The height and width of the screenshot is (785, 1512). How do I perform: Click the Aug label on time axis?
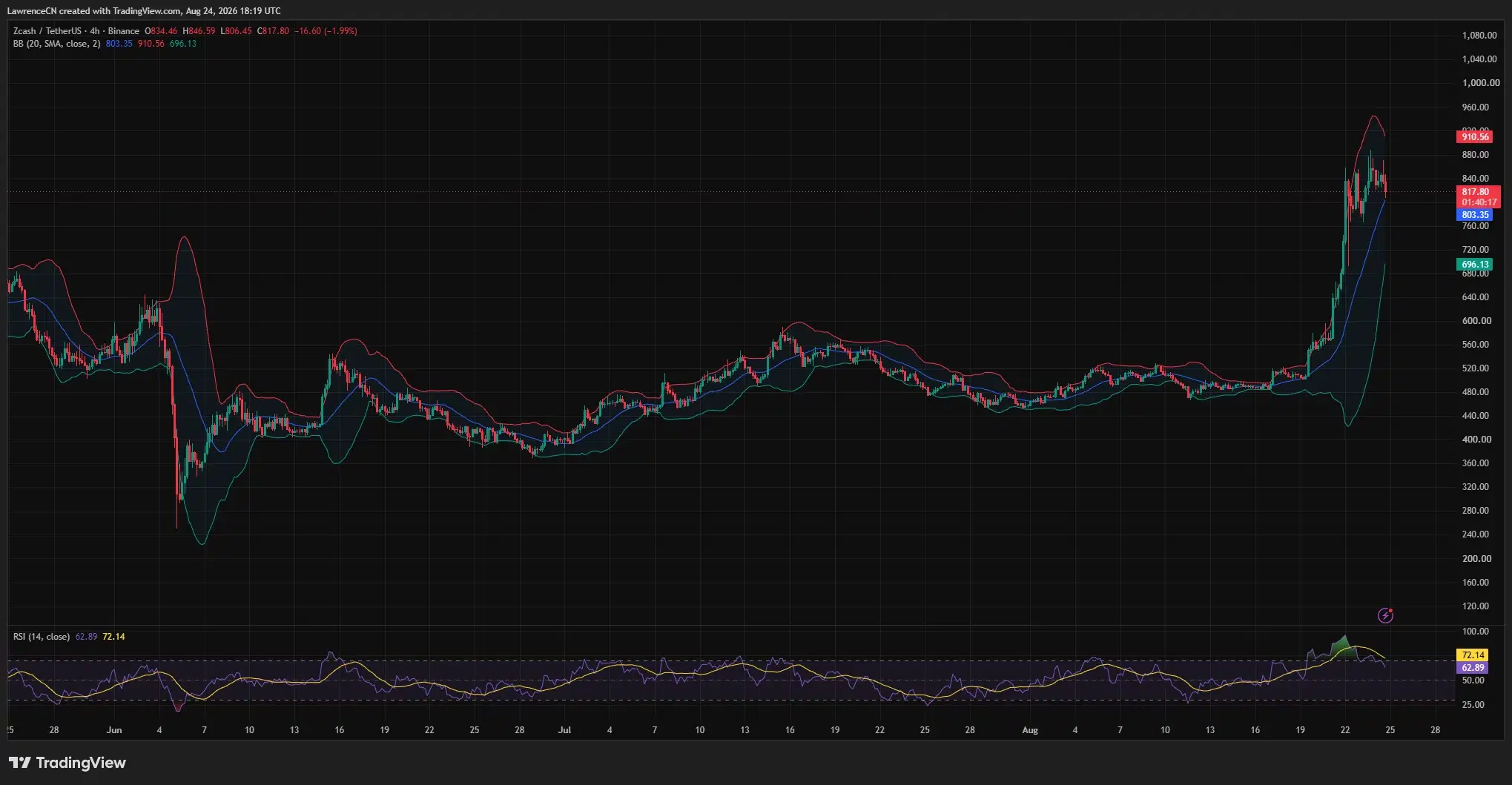coord(1030,730)
